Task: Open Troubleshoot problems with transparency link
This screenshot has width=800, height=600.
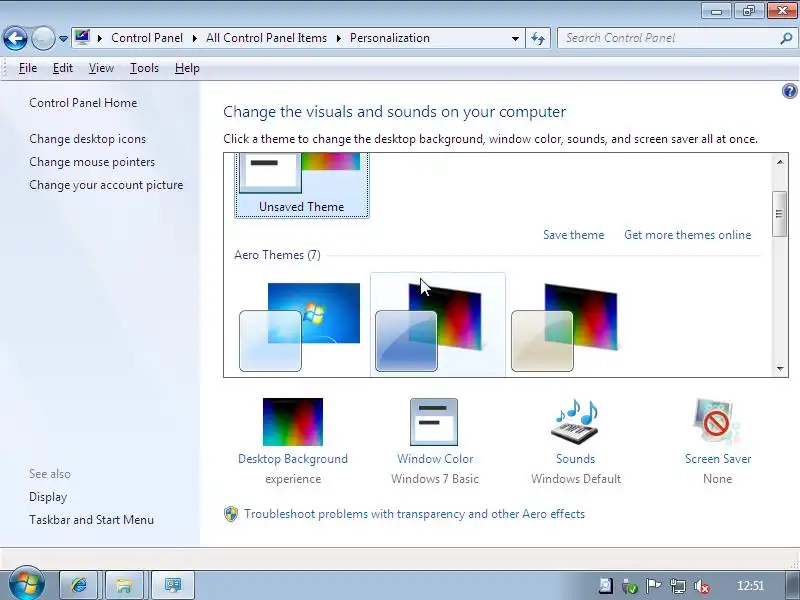Action: click(414, 514)
